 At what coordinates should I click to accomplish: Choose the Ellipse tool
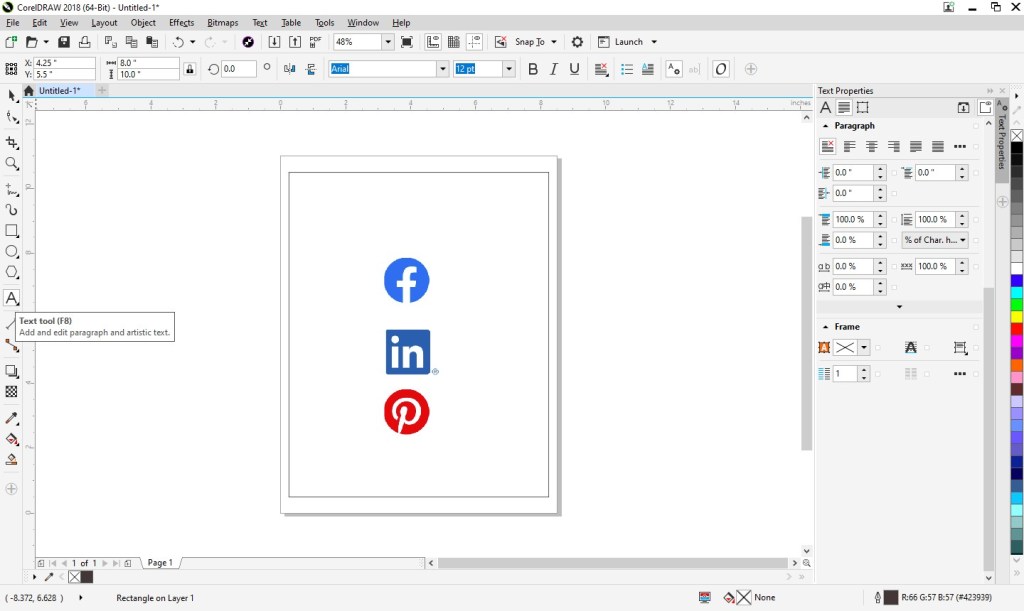pos(12,252)
